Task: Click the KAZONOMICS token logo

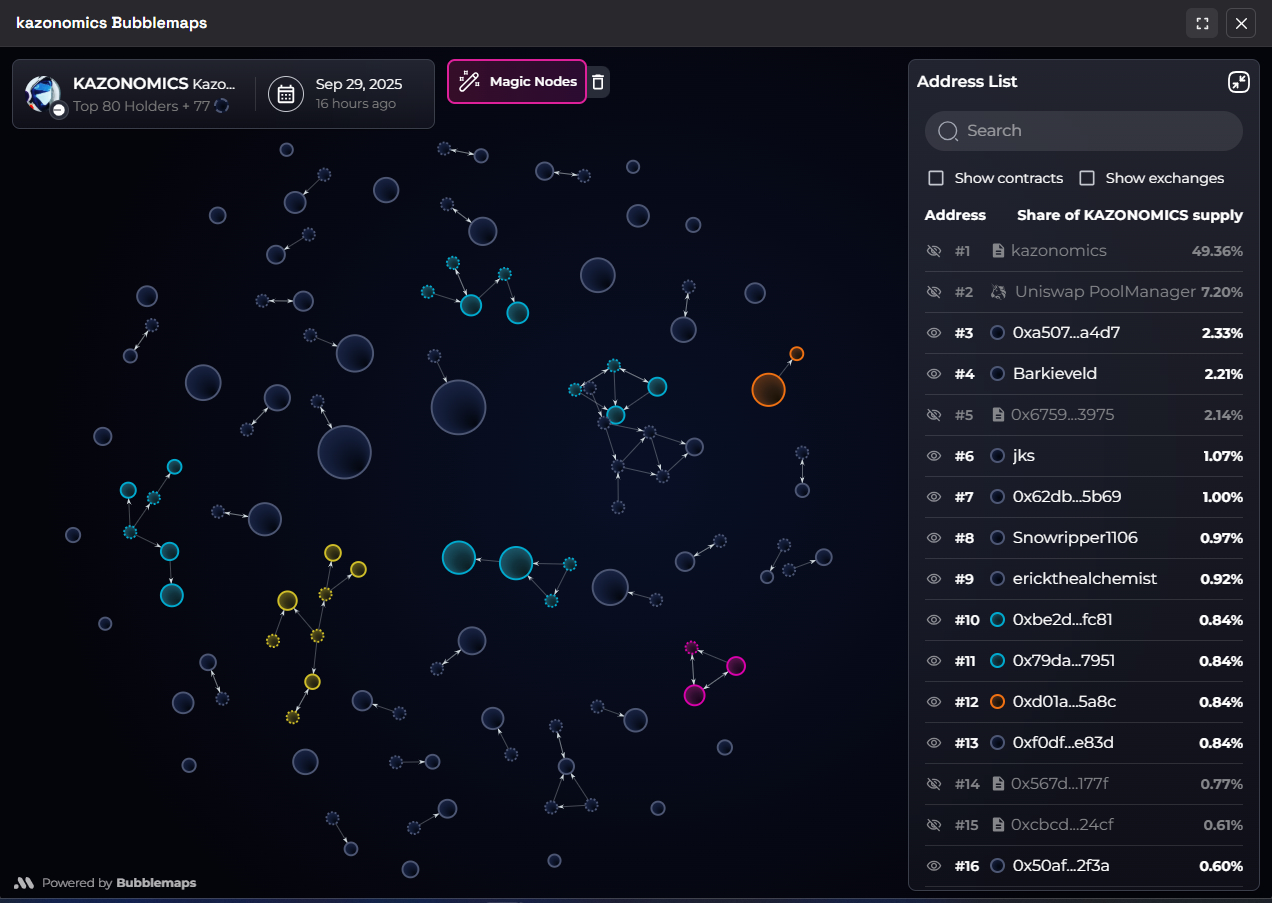Action: (x=43, y=93)
